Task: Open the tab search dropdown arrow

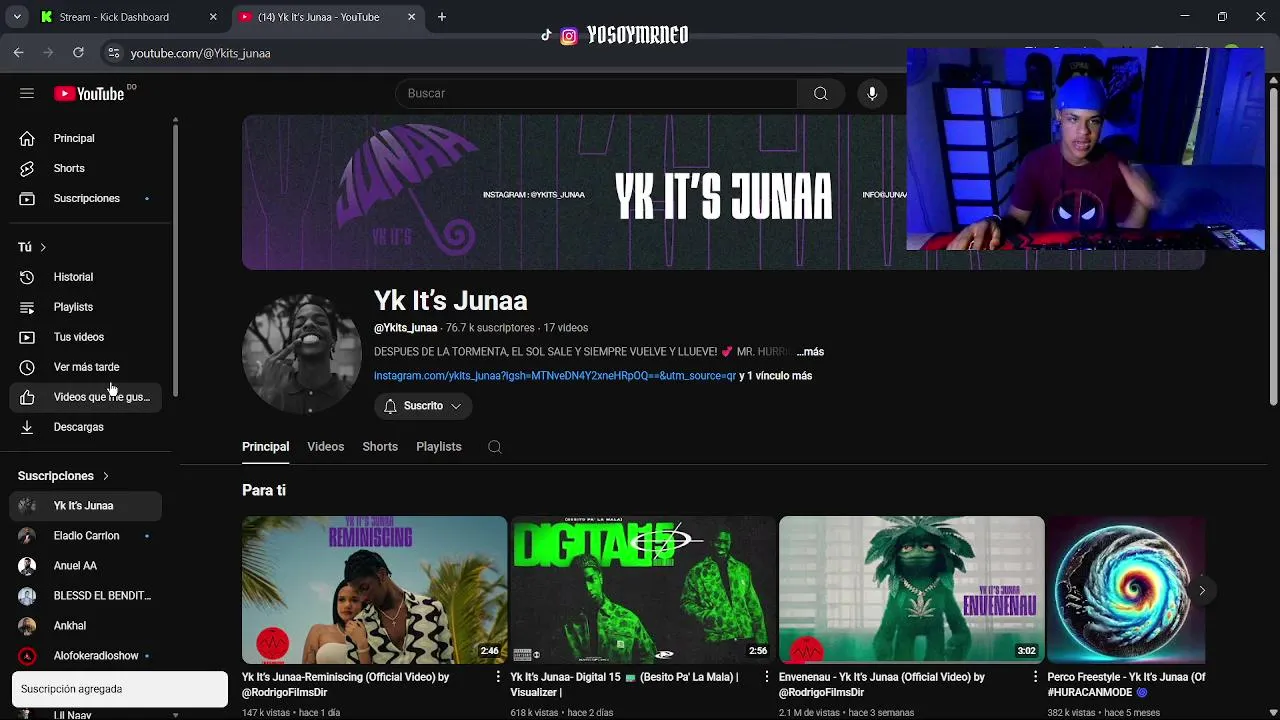Action: 17,17
